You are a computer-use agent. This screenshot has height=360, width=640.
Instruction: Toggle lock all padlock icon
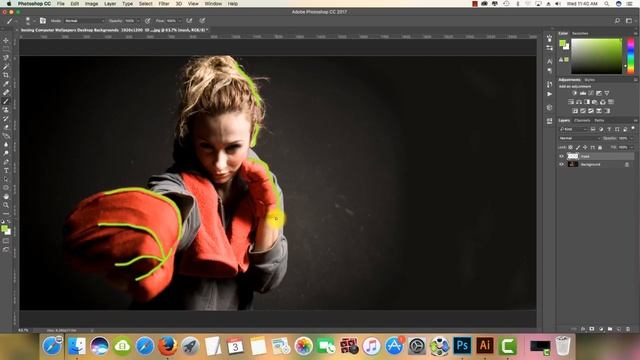pos(600,147)
